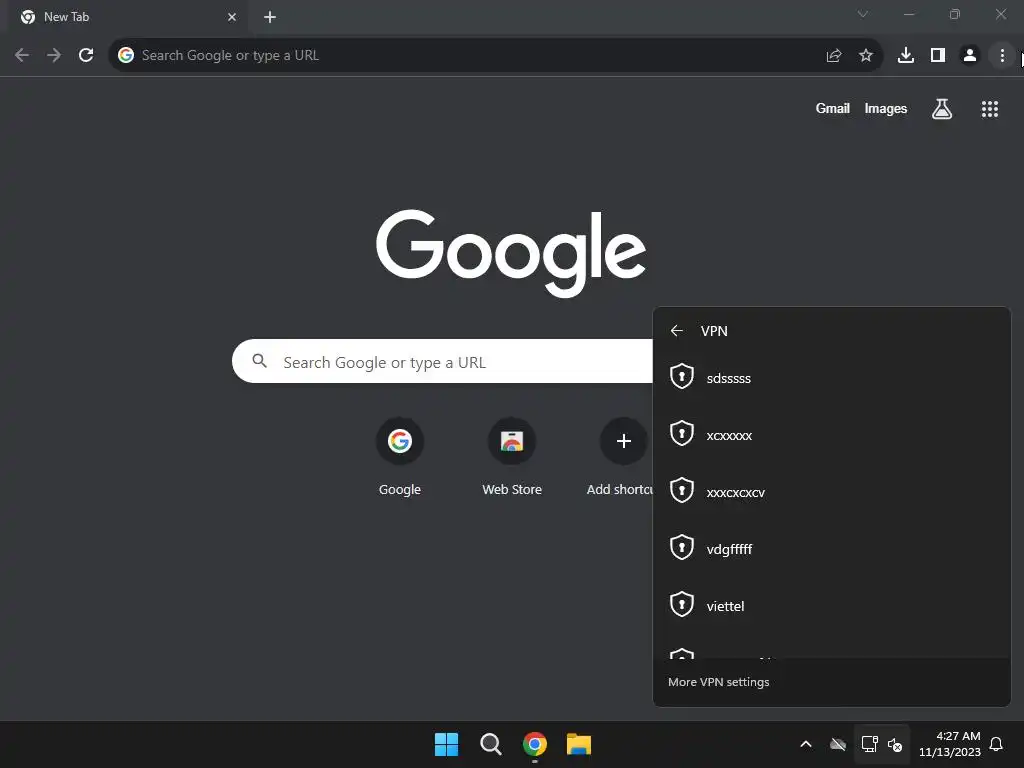
Task: Reload the current page
Action: (86, 56)
